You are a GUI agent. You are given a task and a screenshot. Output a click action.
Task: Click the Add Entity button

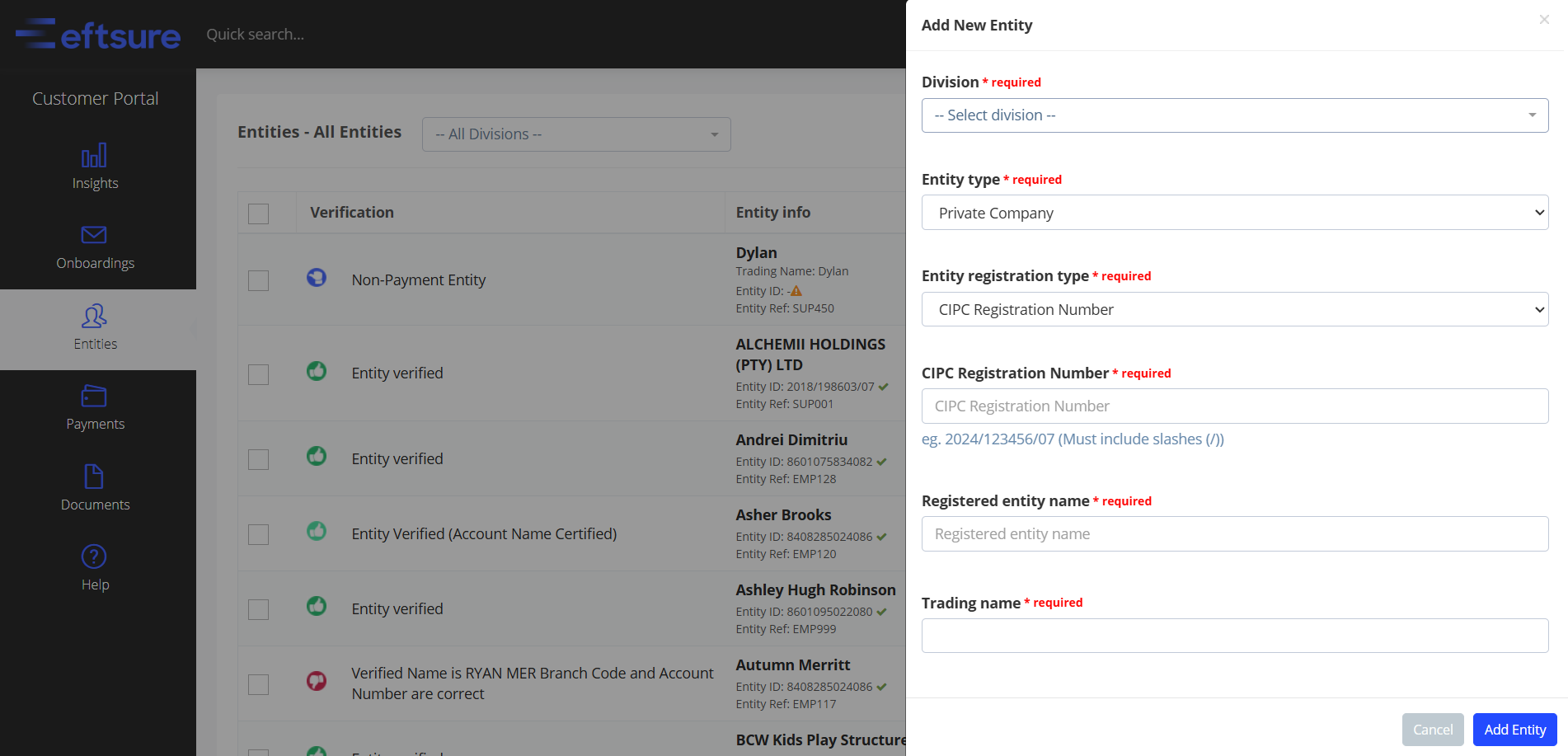coord(1514,730)
